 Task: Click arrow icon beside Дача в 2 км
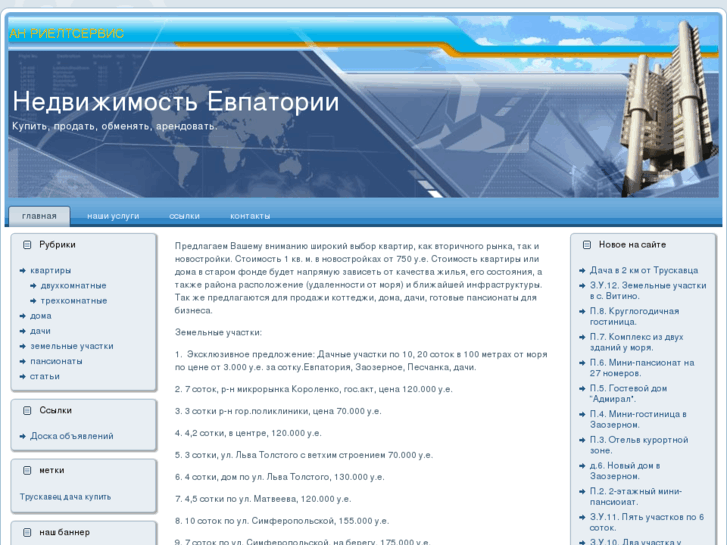click(x=582, y=270)
